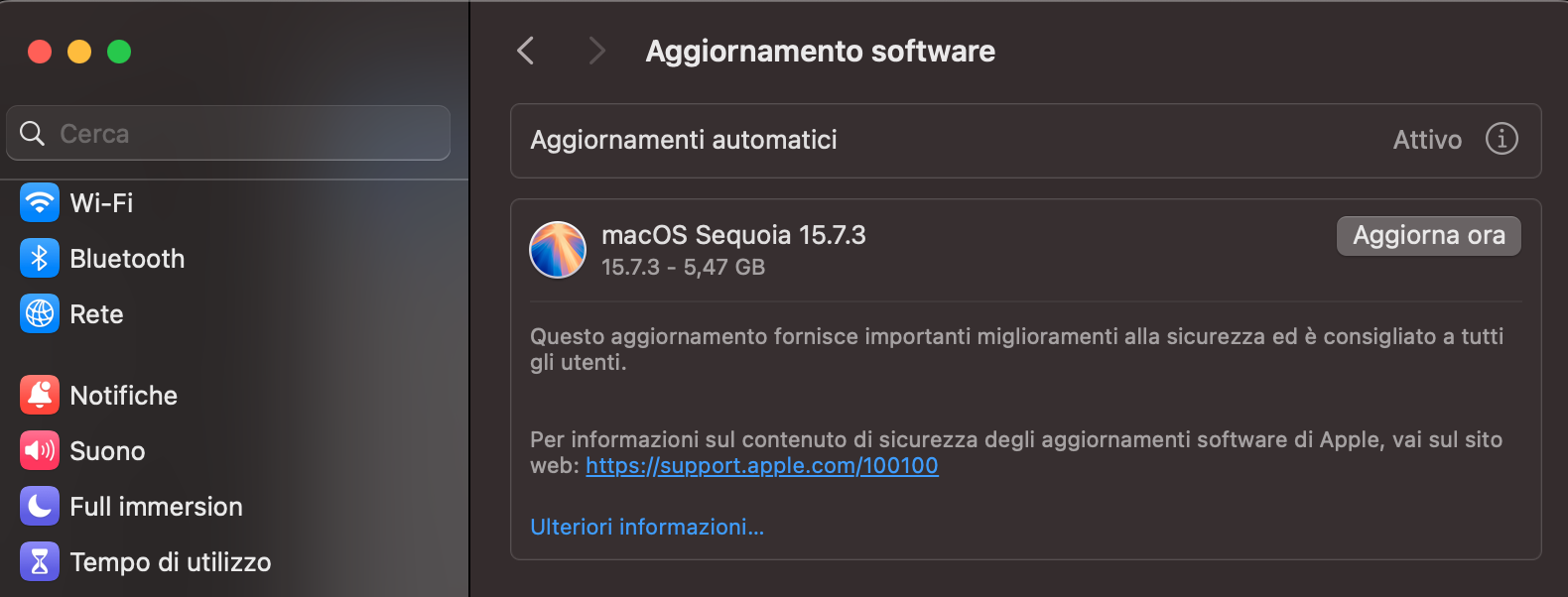1568x597 pixels.
Task: Click the Rete globe icon
Action: pyautogui.click(x=38, y=313)
